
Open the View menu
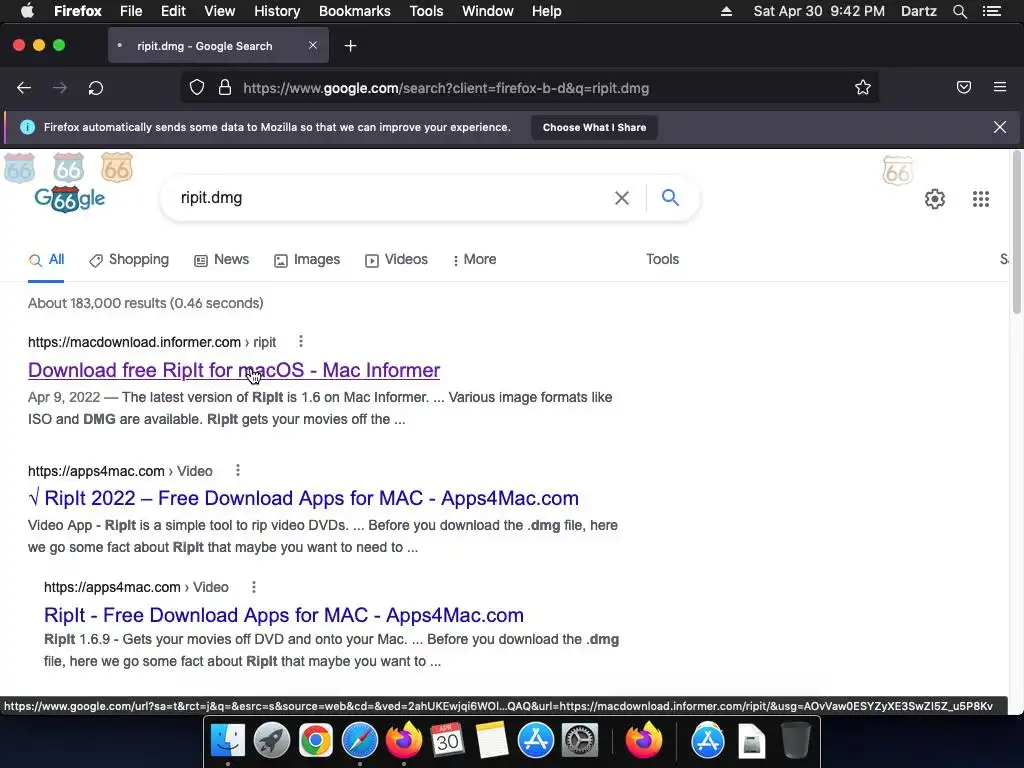219,11
